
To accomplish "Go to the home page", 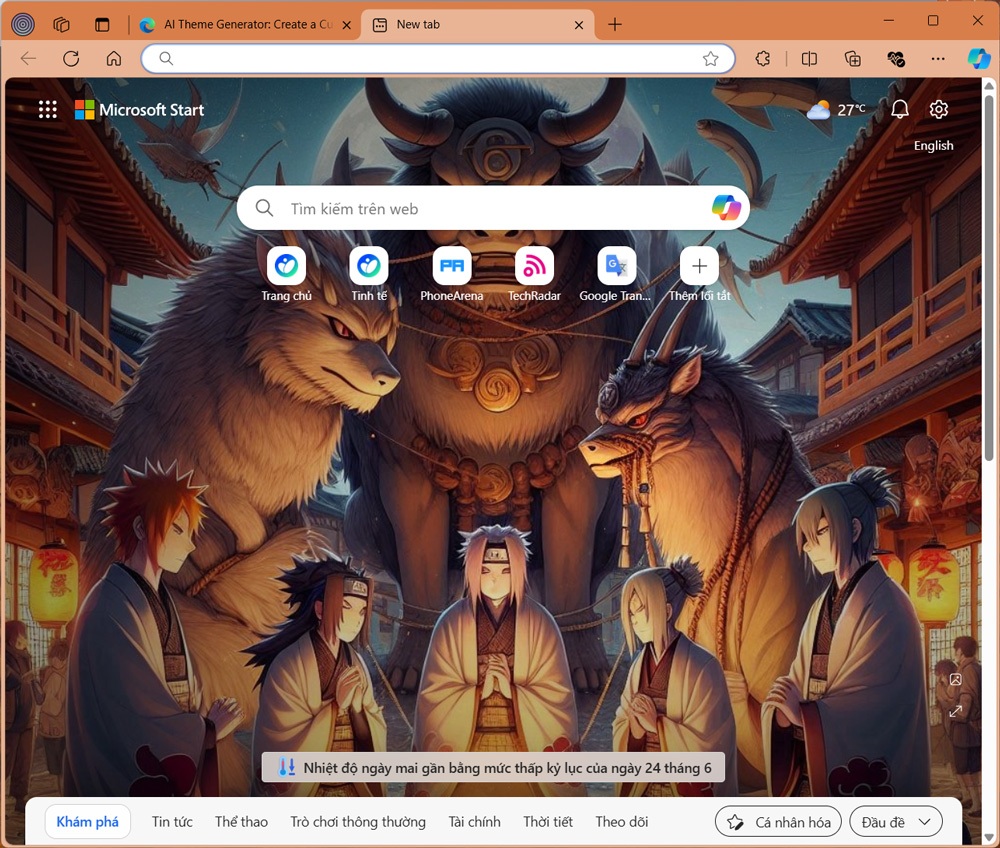I will coord(114,59).
